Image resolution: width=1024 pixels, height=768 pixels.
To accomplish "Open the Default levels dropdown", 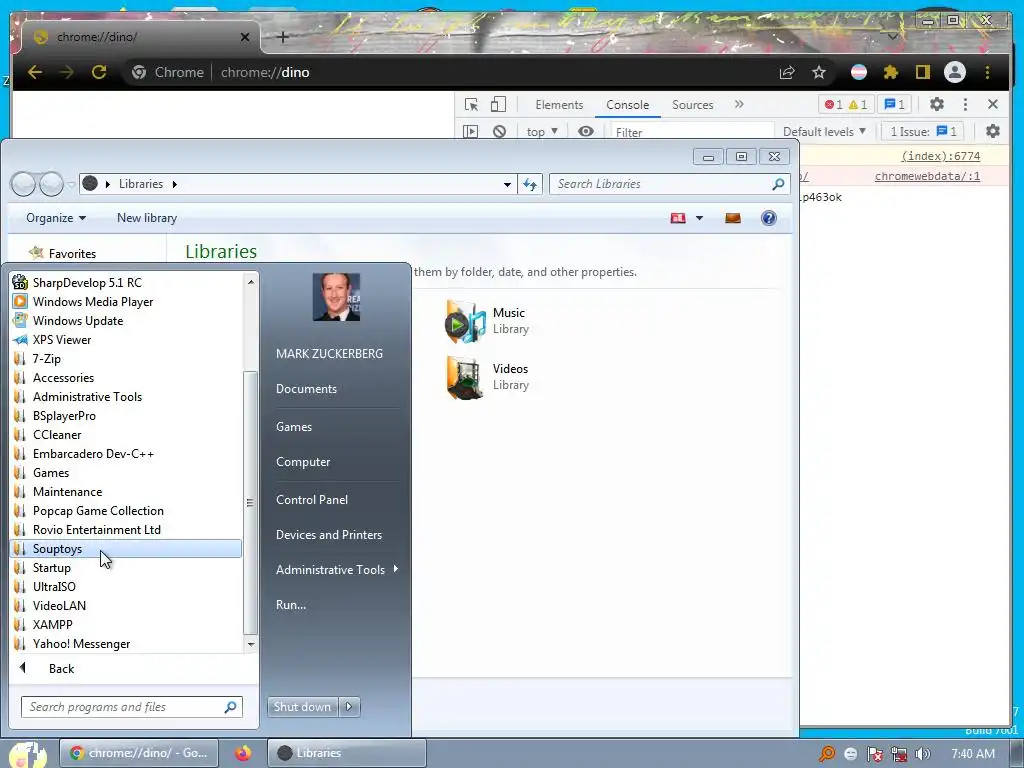I will pos(824,131).
